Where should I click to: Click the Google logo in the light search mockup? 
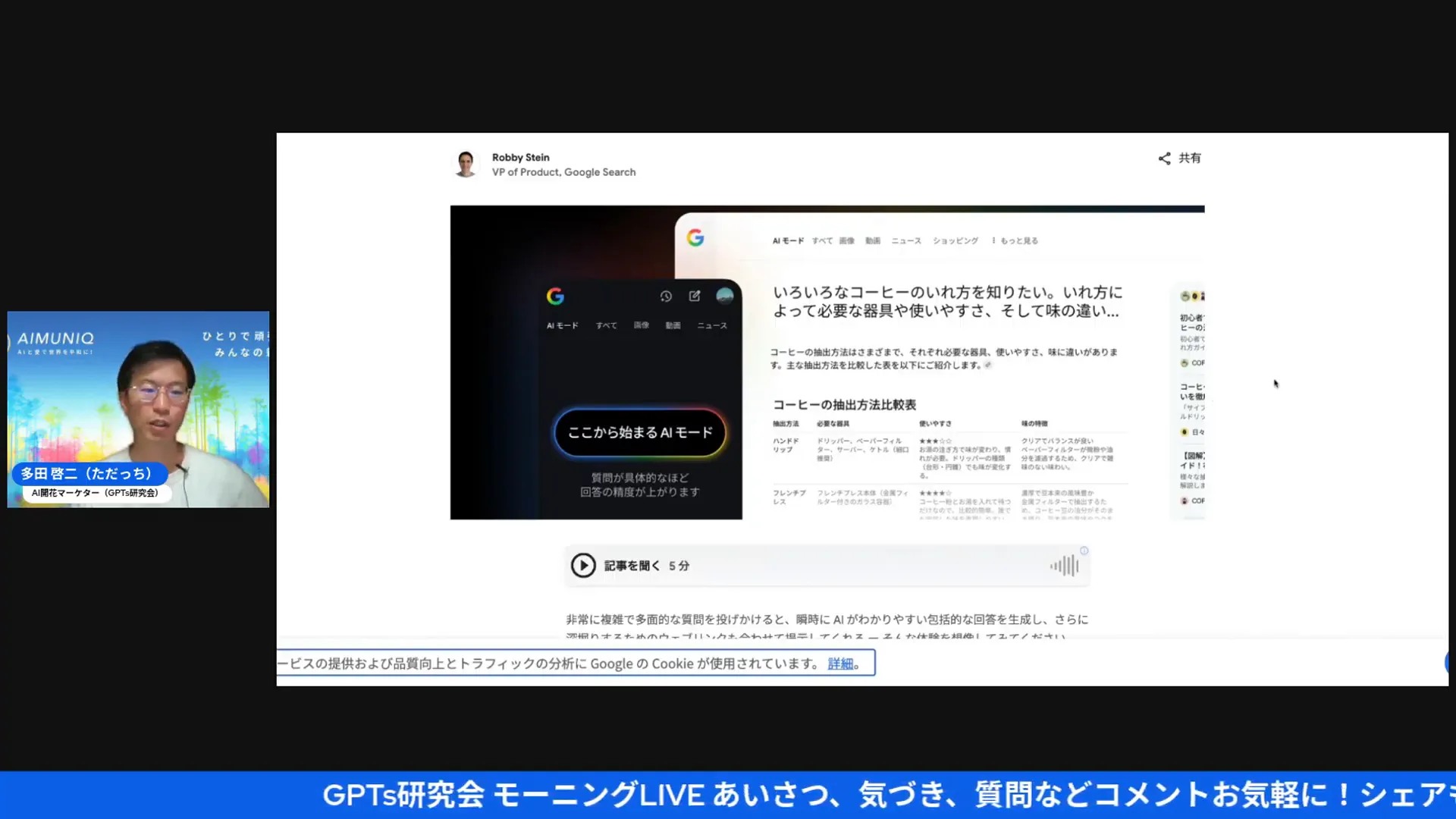695,238
